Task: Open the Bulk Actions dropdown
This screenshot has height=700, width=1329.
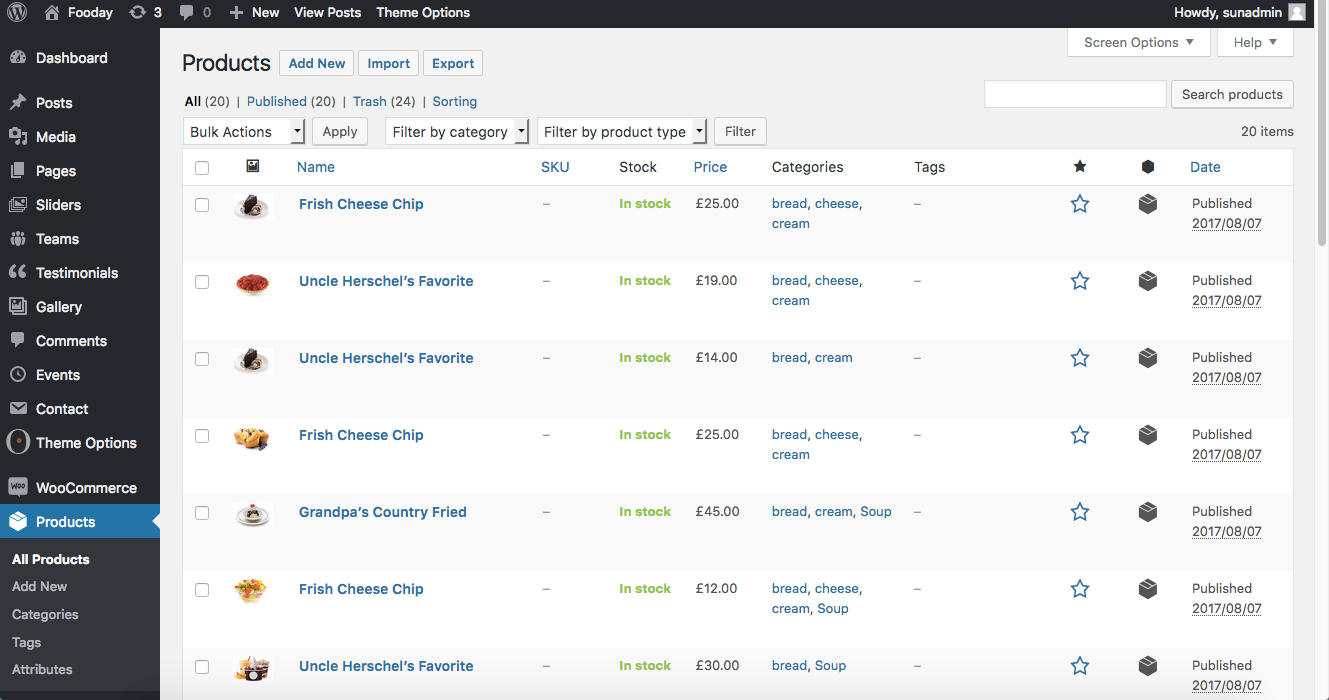Action: pos(244,131)
